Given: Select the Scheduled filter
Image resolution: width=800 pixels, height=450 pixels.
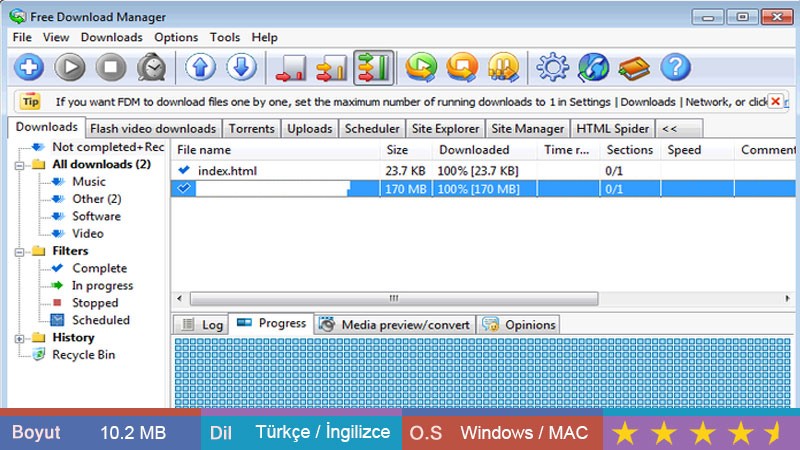Looking at the screenshot, I should click(x=101, y=320).
